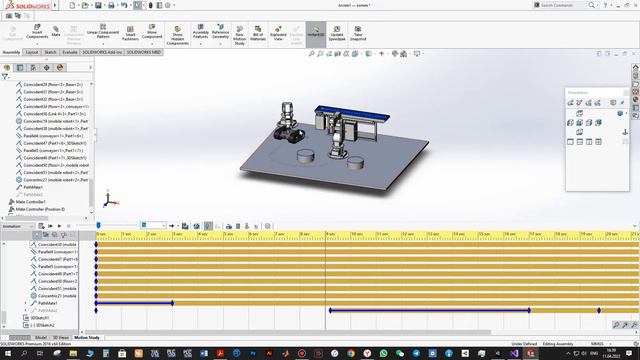Viewport: 640px width, 360px height.
Task: Open the dropdown under Assembly Features
Action: point(200,44)
